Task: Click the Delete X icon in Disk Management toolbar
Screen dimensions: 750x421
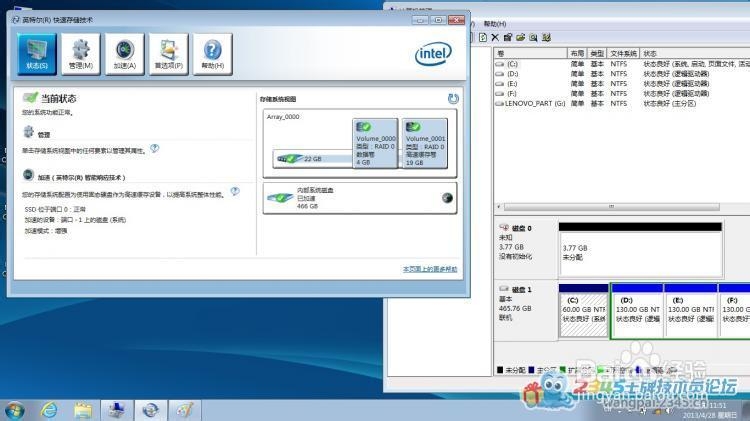Action: [x=495, y=37]
